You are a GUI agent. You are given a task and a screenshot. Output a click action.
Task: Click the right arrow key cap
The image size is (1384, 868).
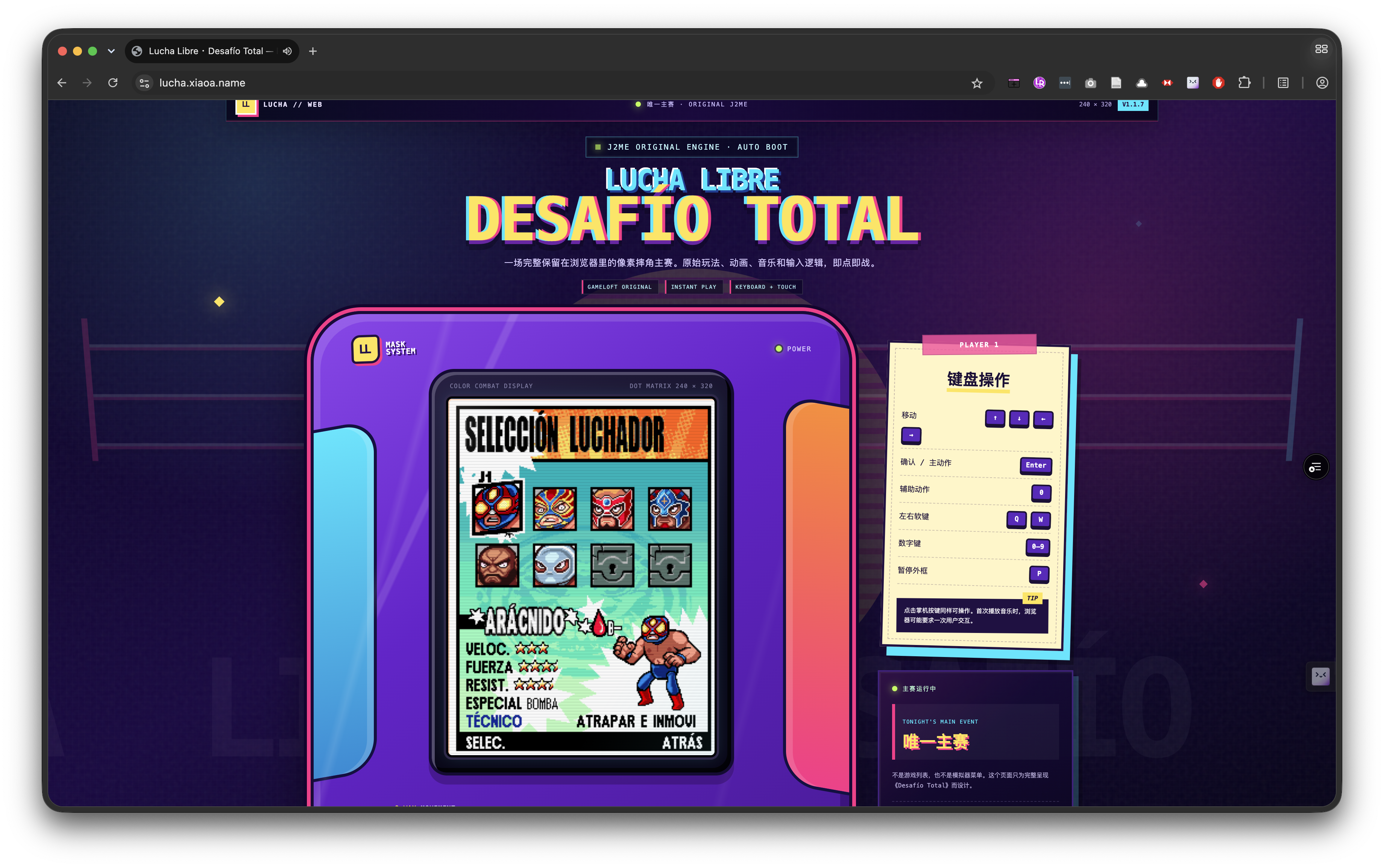pyautogui.click(x=911, y=436)
